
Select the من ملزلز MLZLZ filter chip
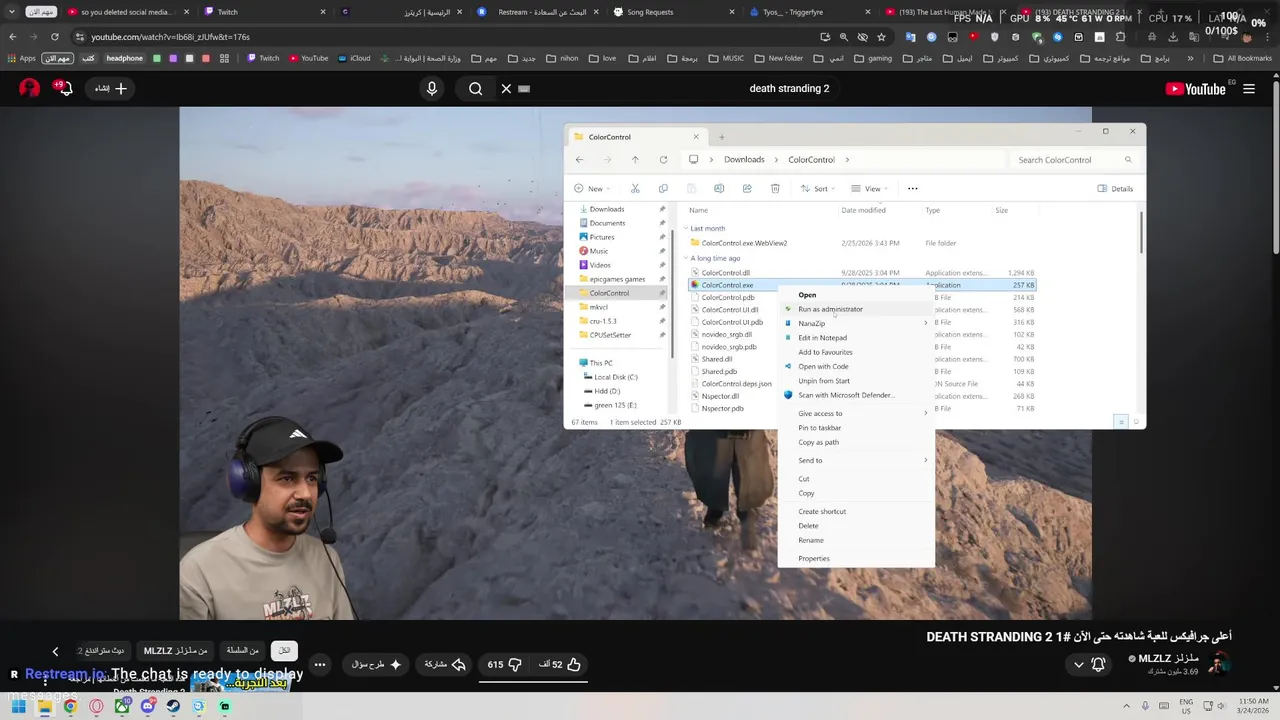point(175,651)
